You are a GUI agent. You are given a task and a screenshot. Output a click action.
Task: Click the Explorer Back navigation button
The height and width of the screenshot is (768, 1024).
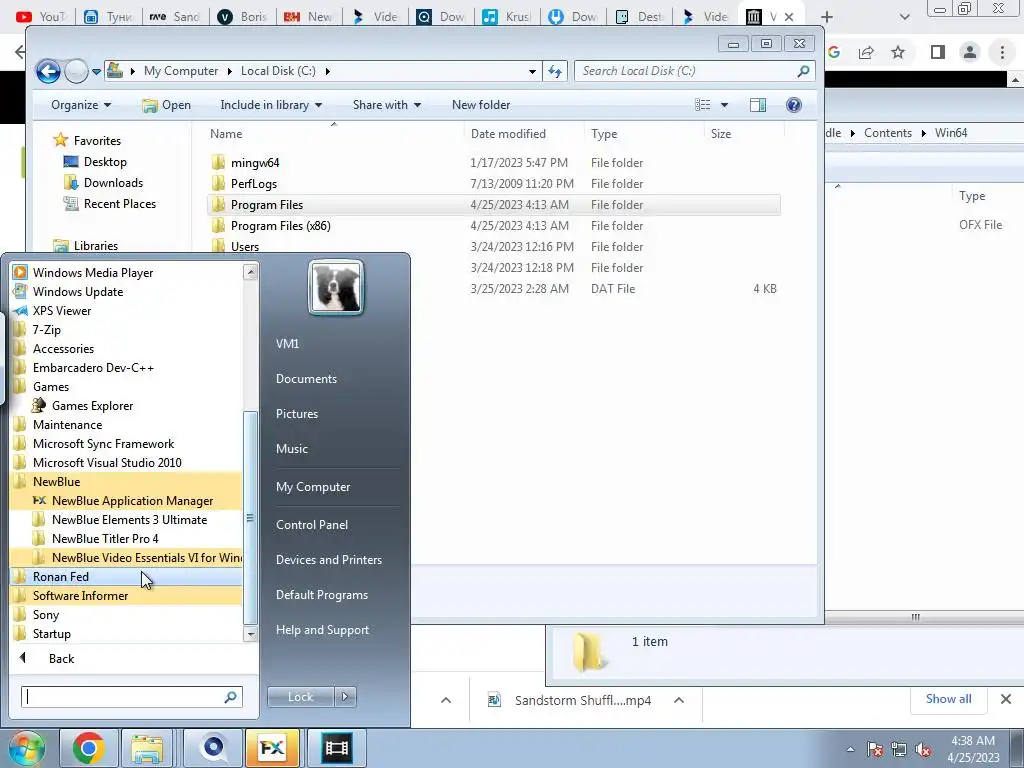point(48,71)
